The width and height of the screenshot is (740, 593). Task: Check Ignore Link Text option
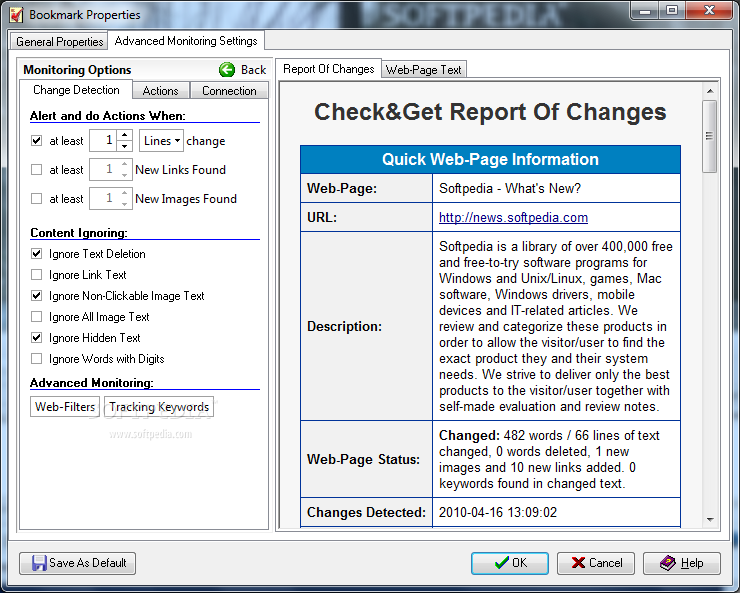(x=36, y=275)
